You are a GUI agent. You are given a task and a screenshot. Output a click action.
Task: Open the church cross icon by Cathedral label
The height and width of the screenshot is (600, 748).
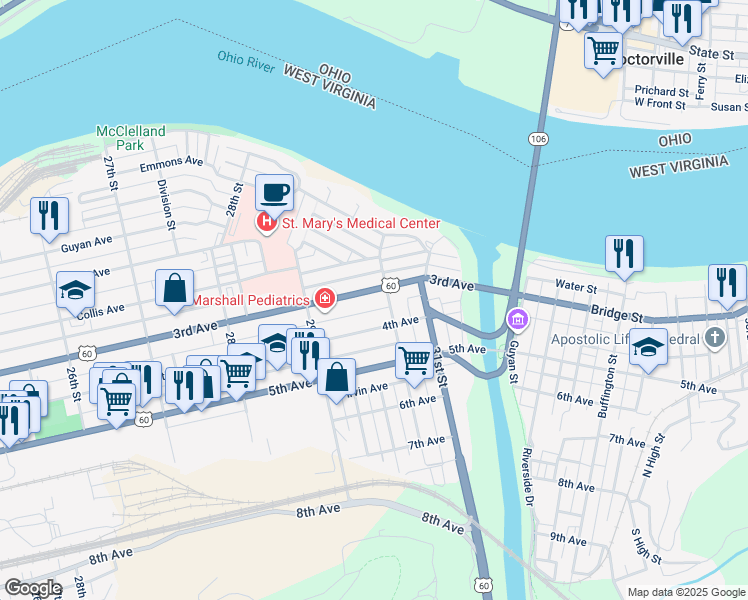715,338
